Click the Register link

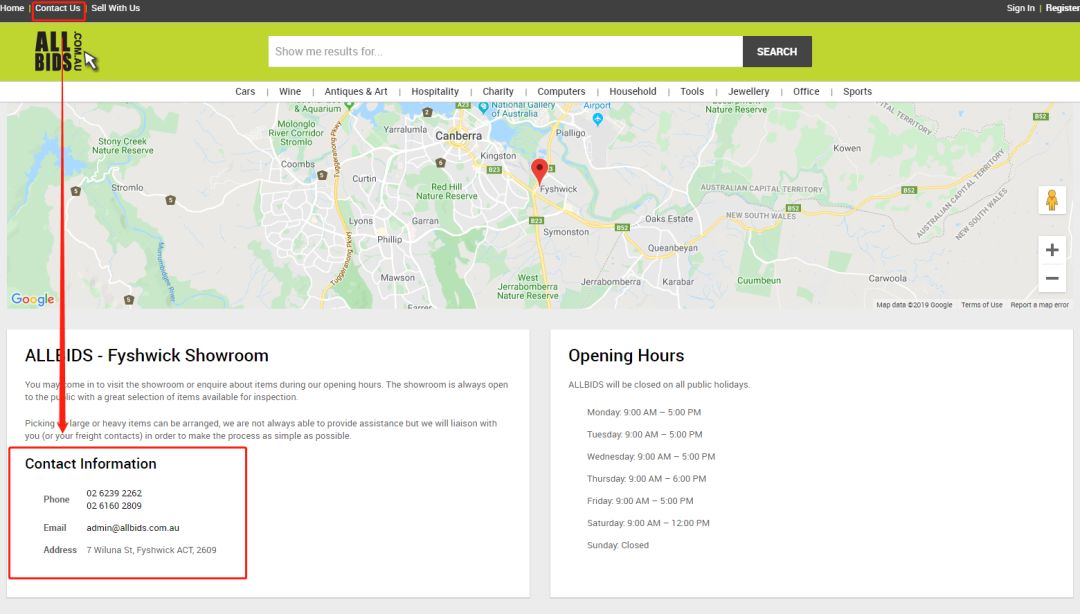pyautogui.click(x=1062, y=8)
